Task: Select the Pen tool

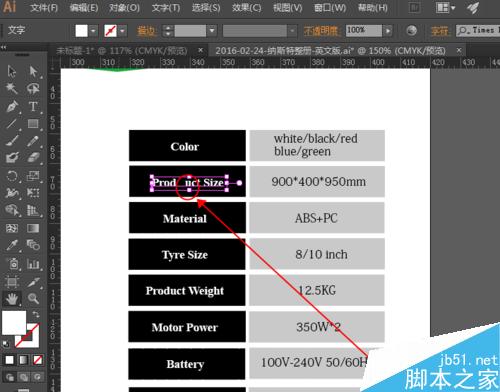Action: click(12, 106)
